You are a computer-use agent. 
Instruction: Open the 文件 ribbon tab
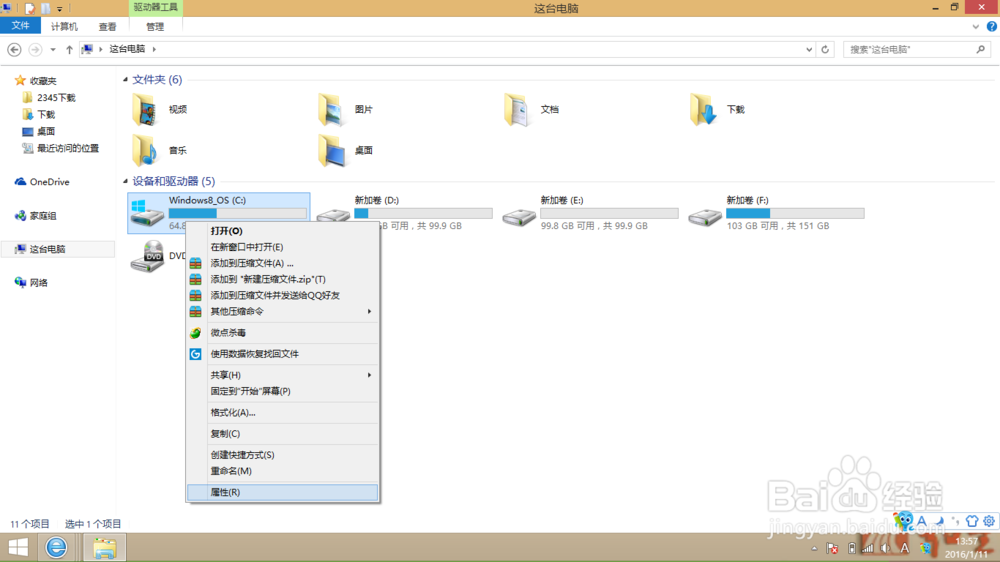click(x=20, y=26)
